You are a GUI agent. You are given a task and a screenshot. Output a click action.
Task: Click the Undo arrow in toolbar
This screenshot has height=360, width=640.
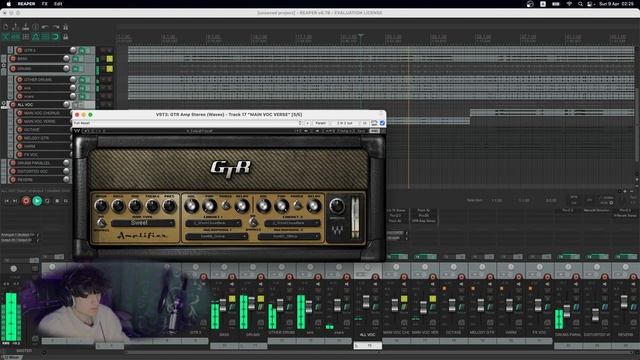coord(45,27)
